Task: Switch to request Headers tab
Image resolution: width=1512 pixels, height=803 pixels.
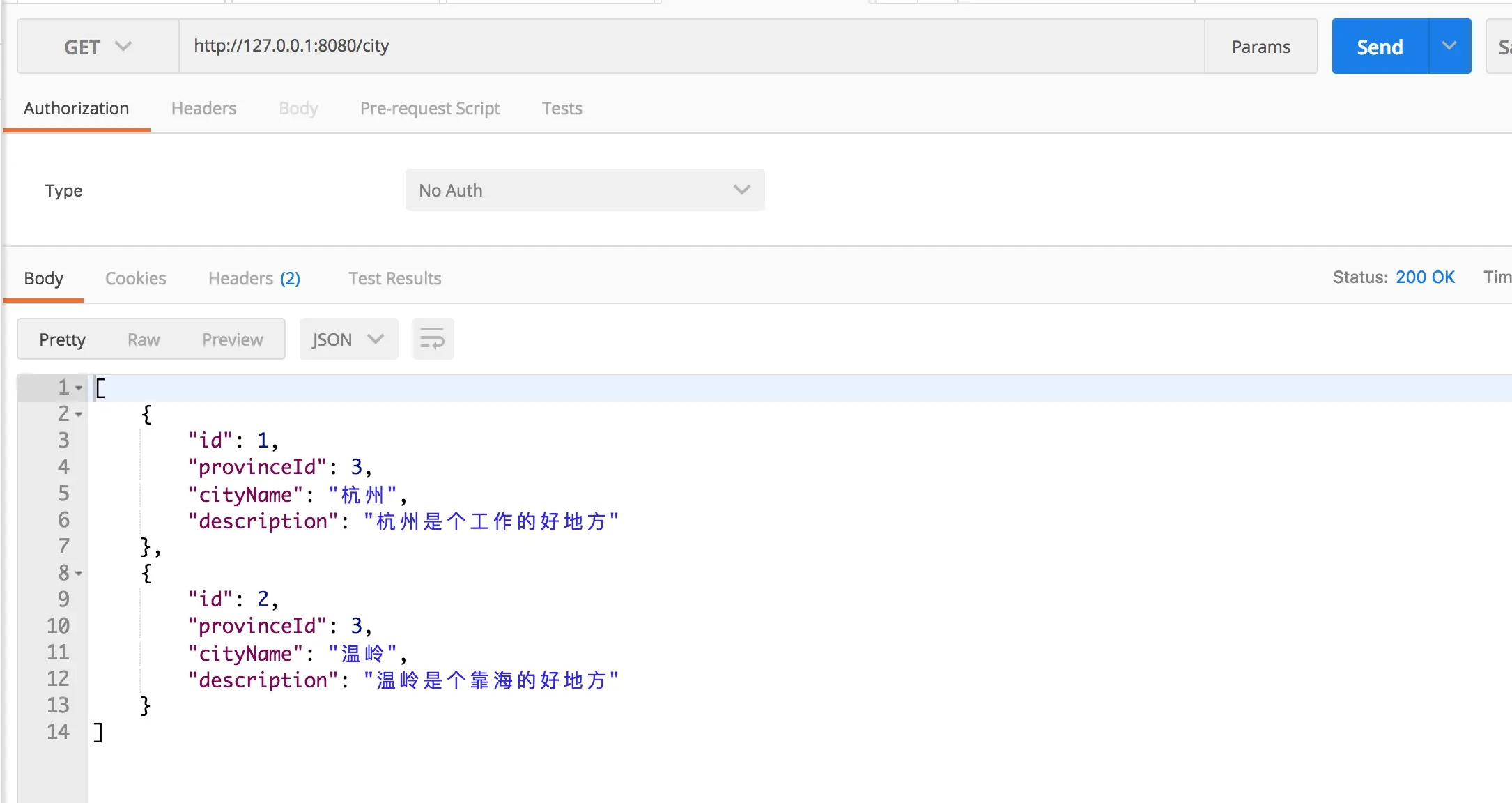Action: (203, 108)
